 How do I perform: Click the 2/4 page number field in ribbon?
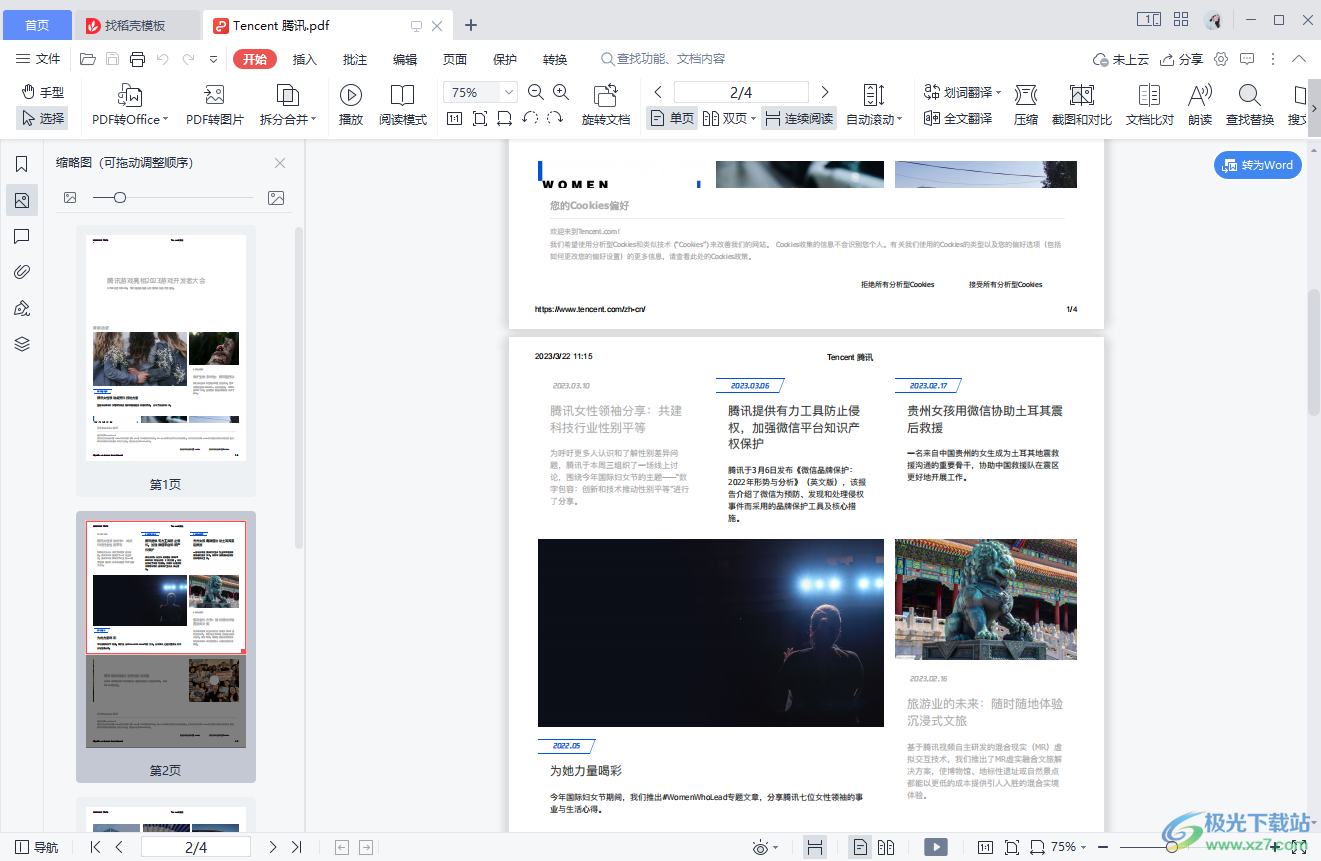pos(741,92)
